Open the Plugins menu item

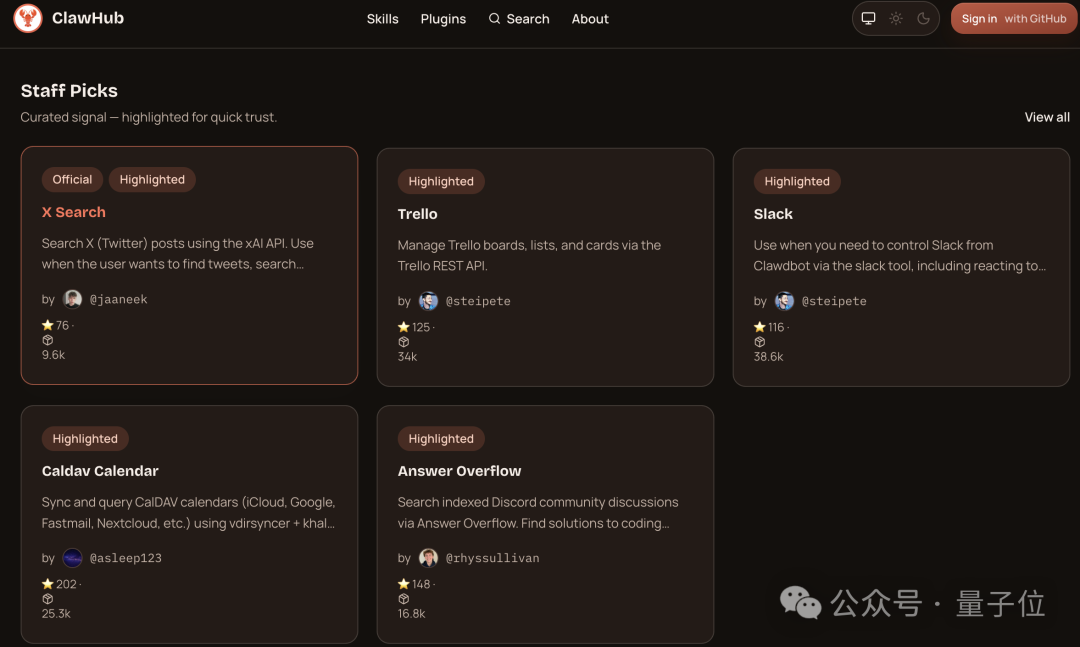coord(443,19)
